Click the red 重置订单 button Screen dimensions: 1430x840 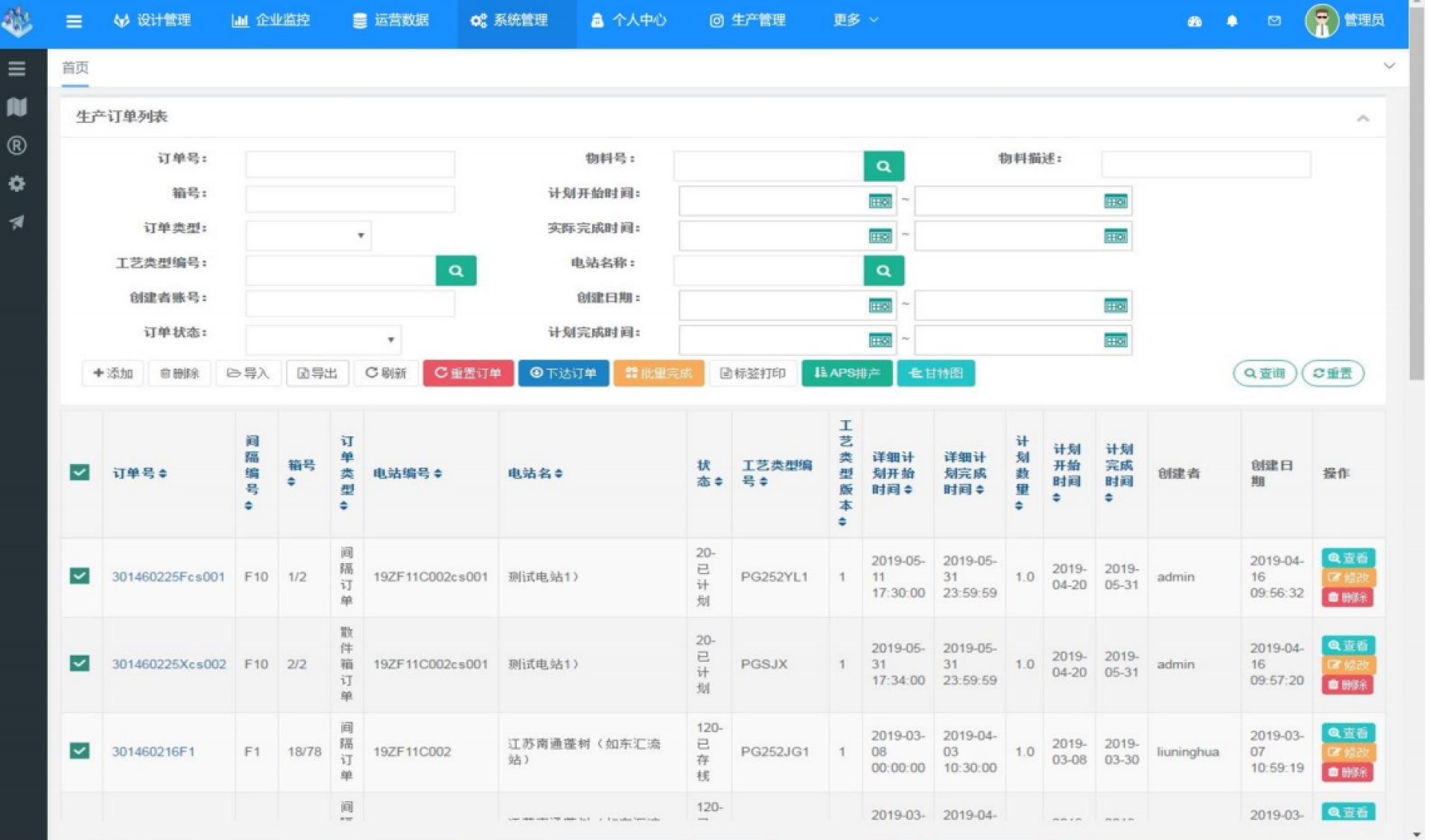click(468, 373)
